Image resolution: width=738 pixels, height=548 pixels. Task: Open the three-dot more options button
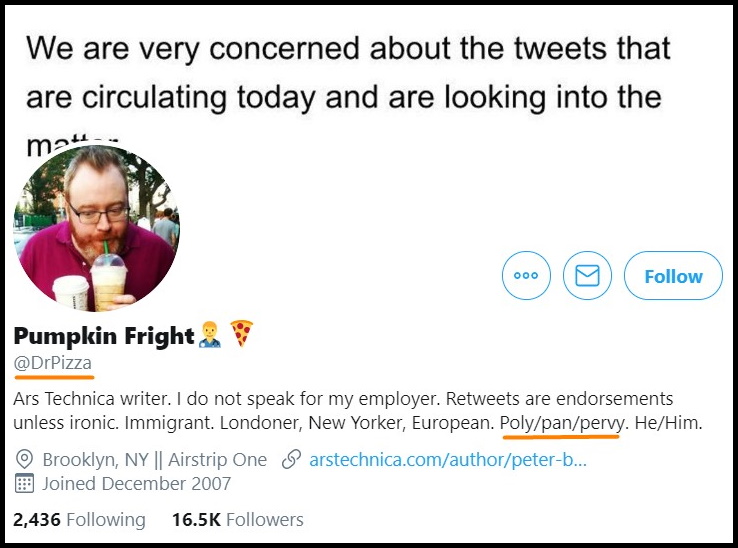click(526, 276)
